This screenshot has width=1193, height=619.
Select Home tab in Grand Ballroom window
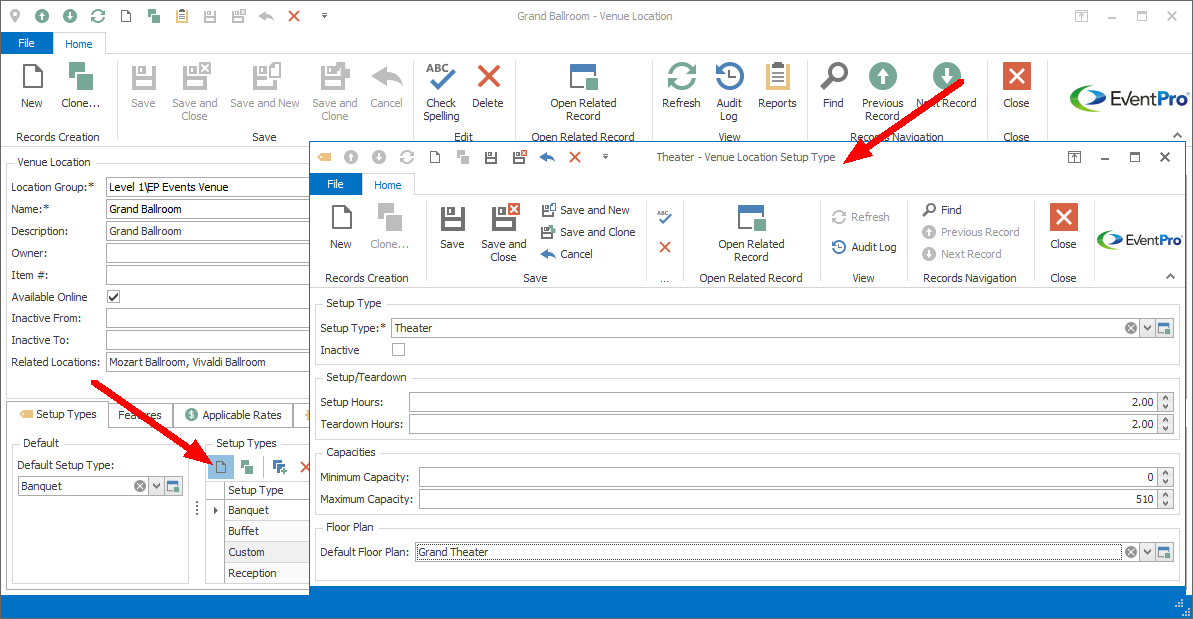tap(78, 44)
